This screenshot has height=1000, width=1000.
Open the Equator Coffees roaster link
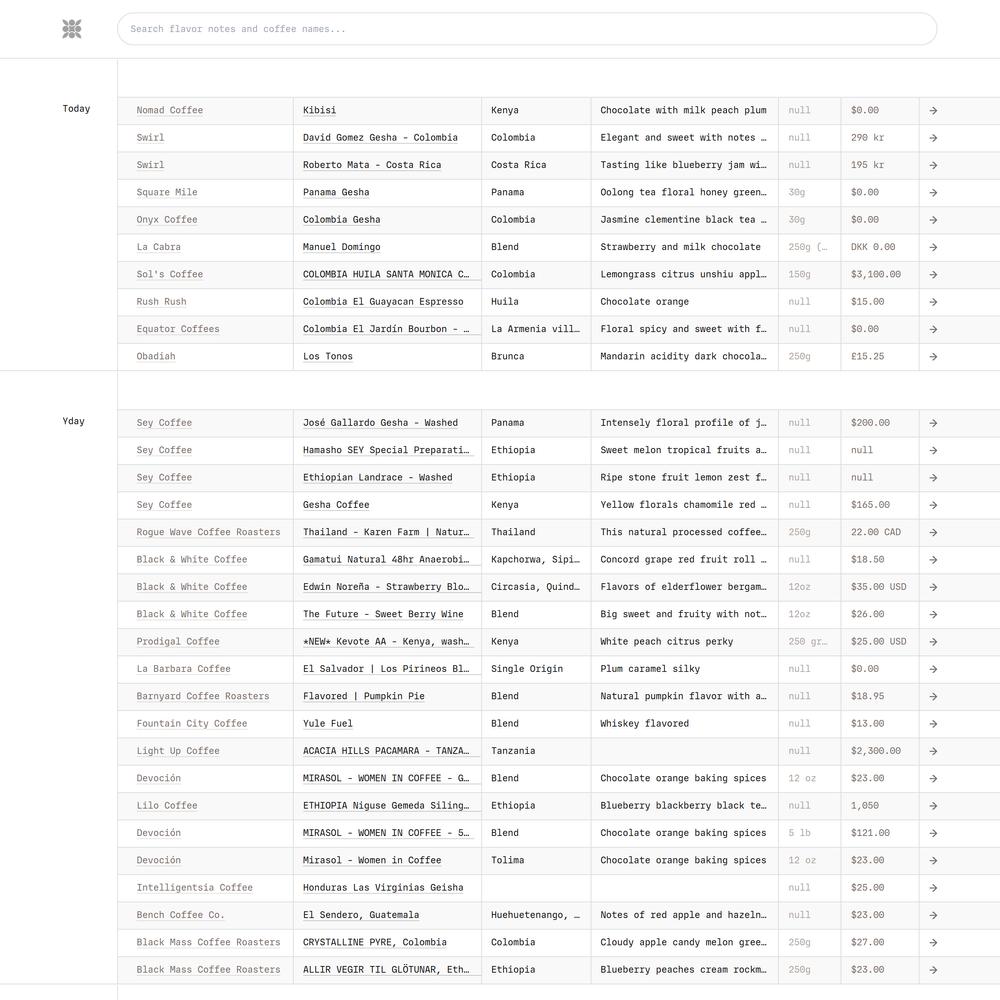coord(178,330)
